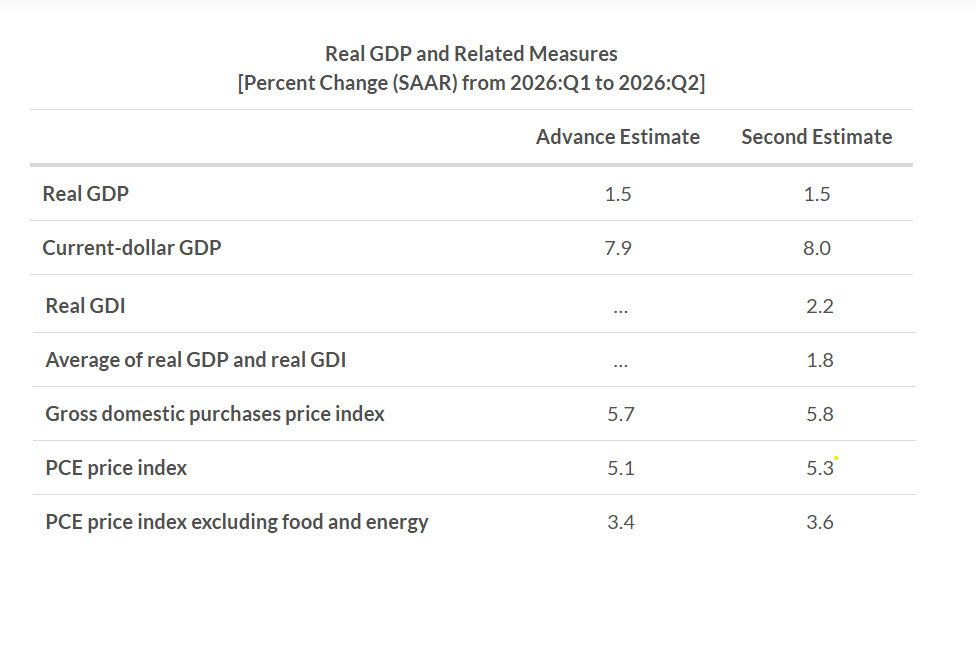976x661 pixels.
Task: Click the PCE price index row label
Action: point(116,468)
